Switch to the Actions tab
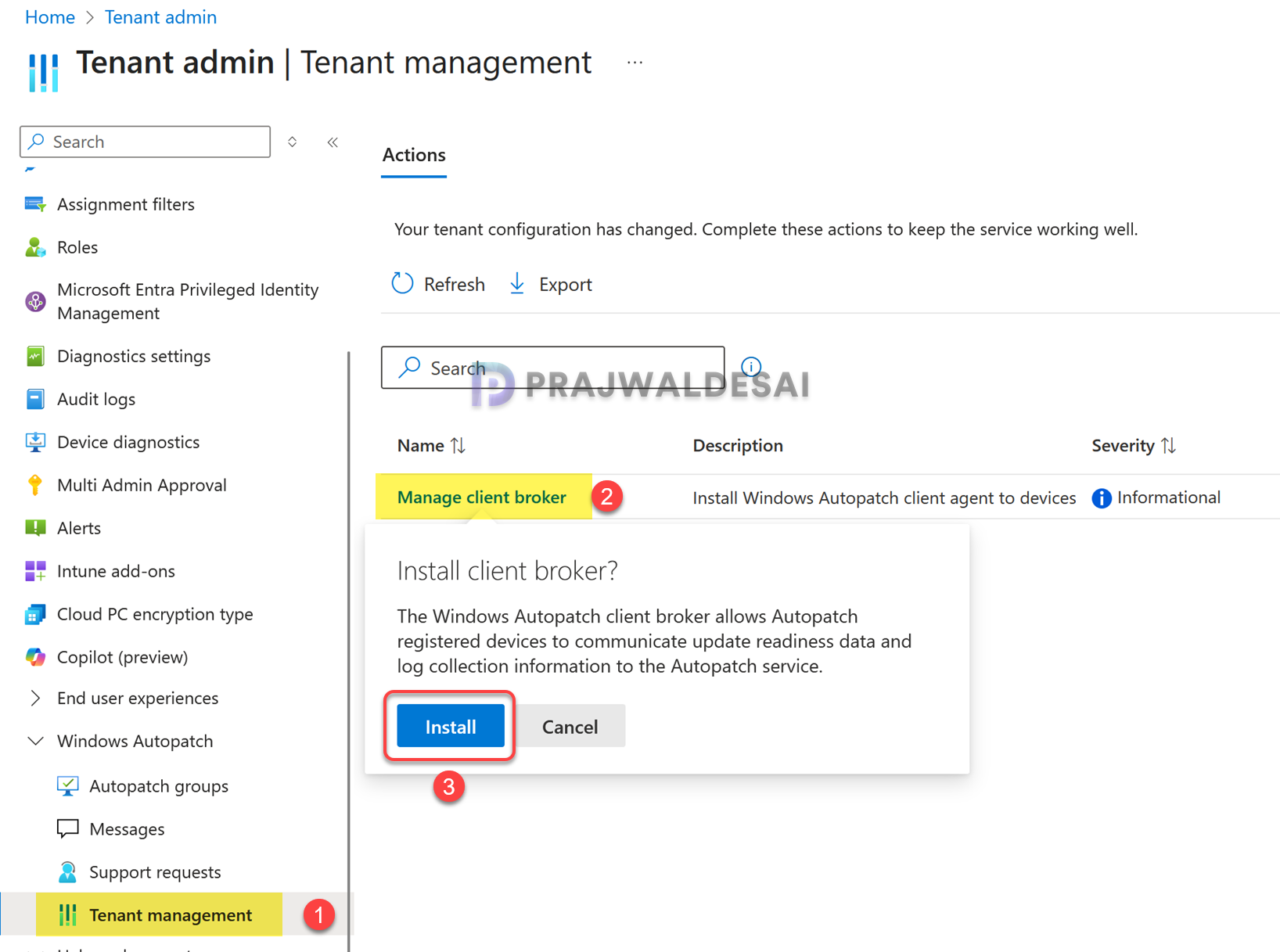This screenshot has width=1280, height=952. [x=414, y=155]
